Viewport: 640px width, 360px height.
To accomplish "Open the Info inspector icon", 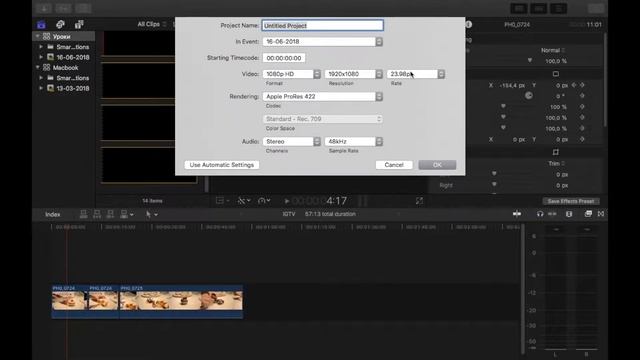I will pos(469,24).
